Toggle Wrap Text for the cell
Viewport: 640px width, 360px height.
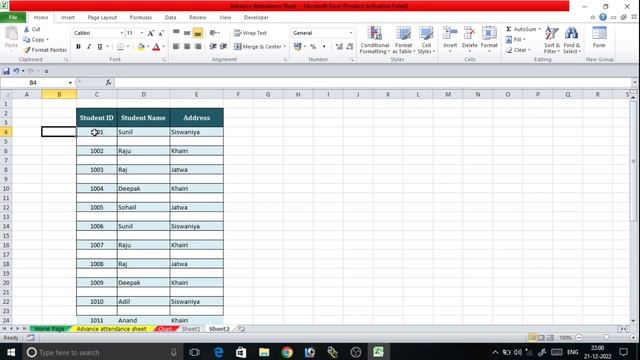point(250,33)
